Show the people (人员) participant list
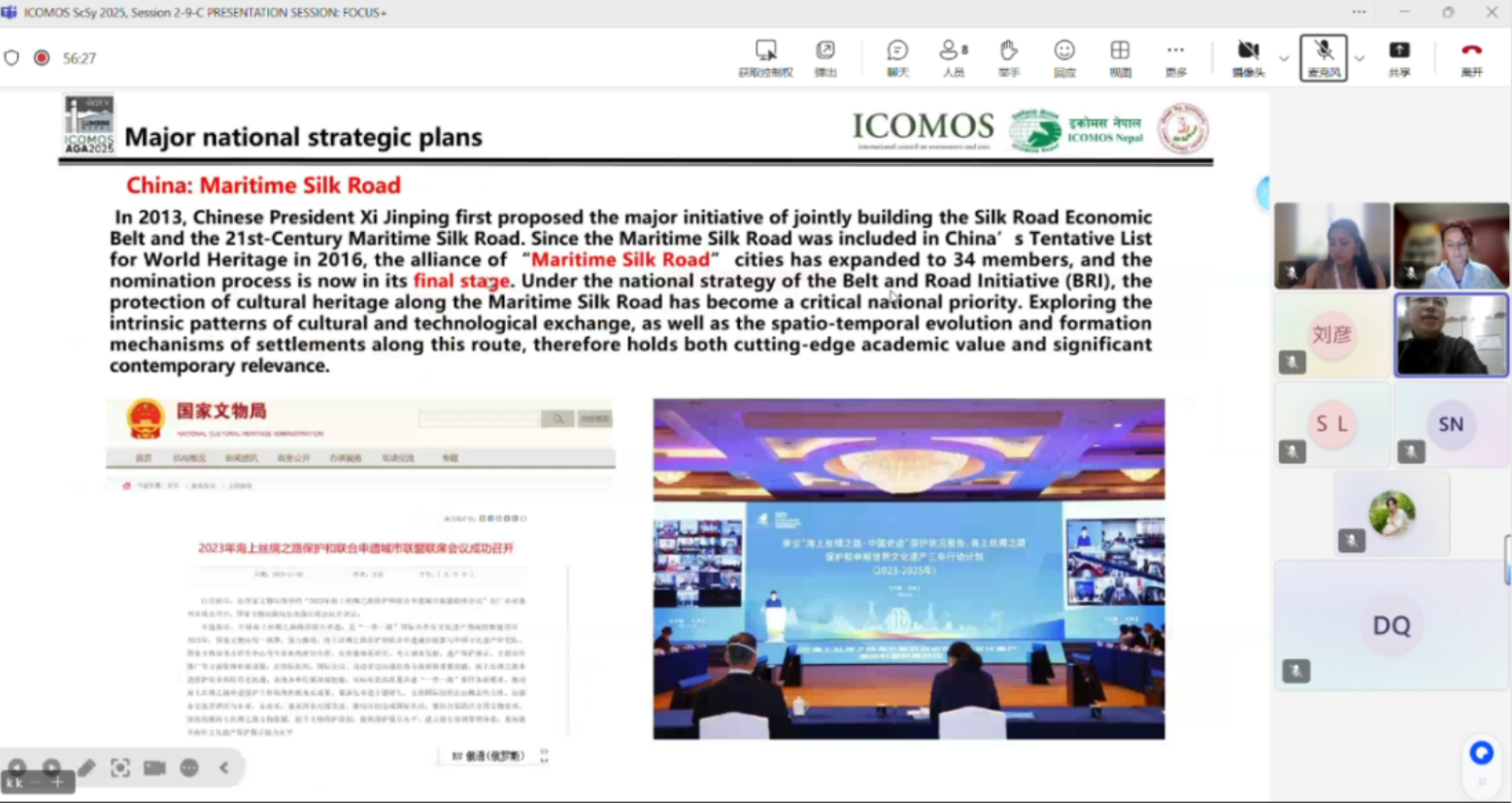The image size is (1512, 803). coord(953,57)
